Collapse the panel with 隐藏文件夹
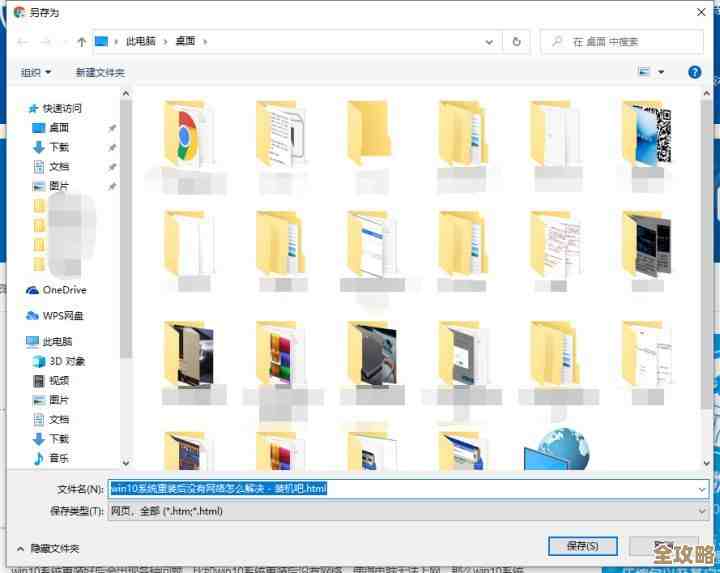Screen dimensions: 720x573 [x=48, y=548]
